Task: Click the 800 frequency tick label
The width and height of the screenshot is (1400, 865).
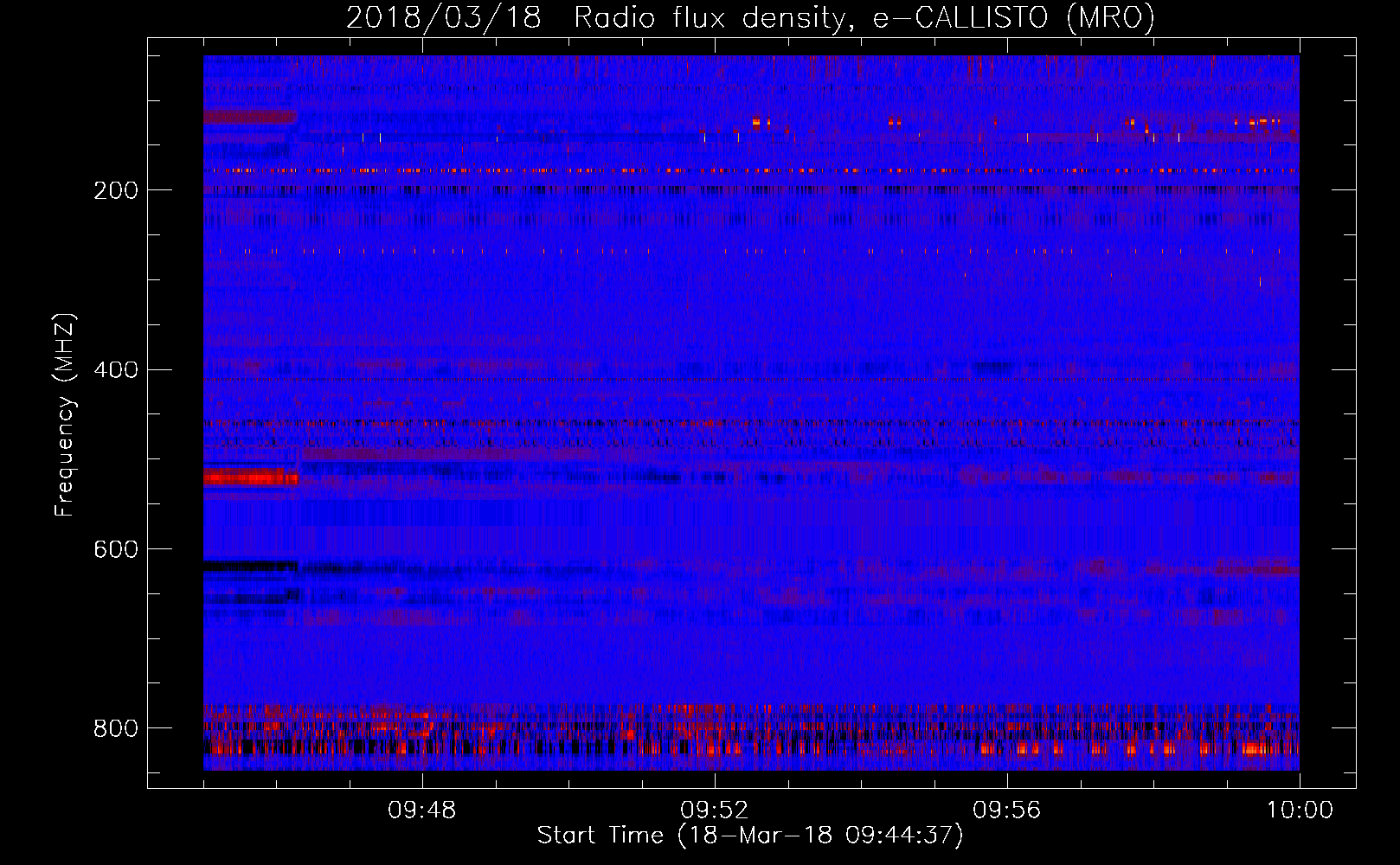Action: (116, 729)
